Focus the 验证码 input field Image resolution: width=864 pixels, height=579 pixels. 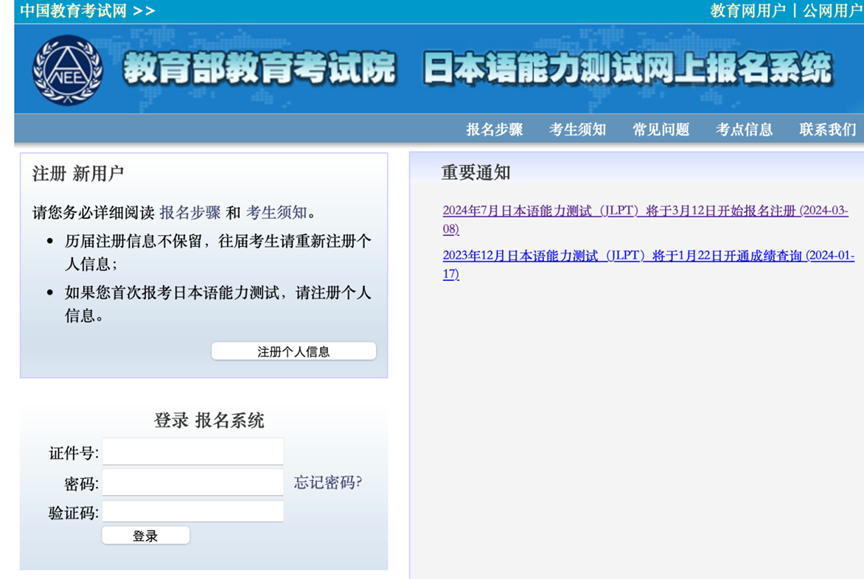pyautogui.click(x=193, y=512)
